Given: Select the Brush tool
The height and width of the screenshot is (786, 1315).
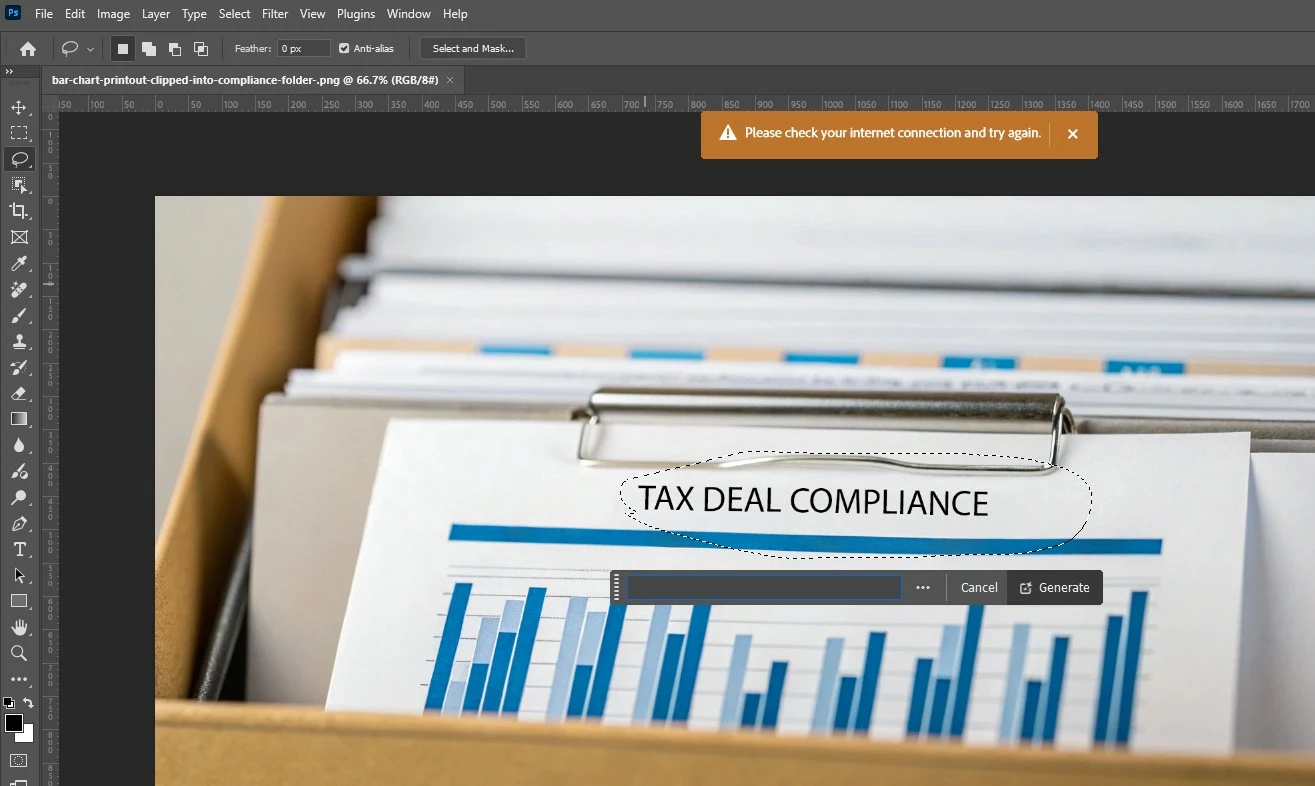Looking at the screenshot, I should point(19,316).
